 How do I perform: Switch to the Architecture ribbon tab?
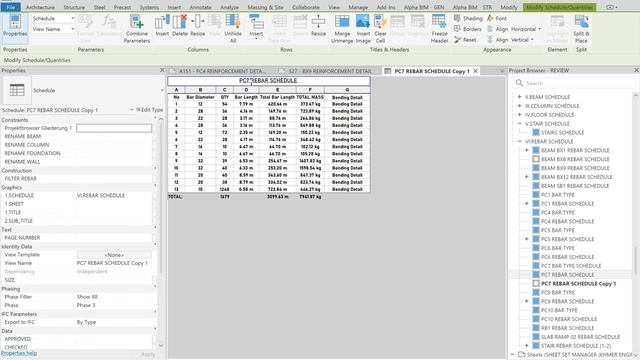[x=40, y=7]
